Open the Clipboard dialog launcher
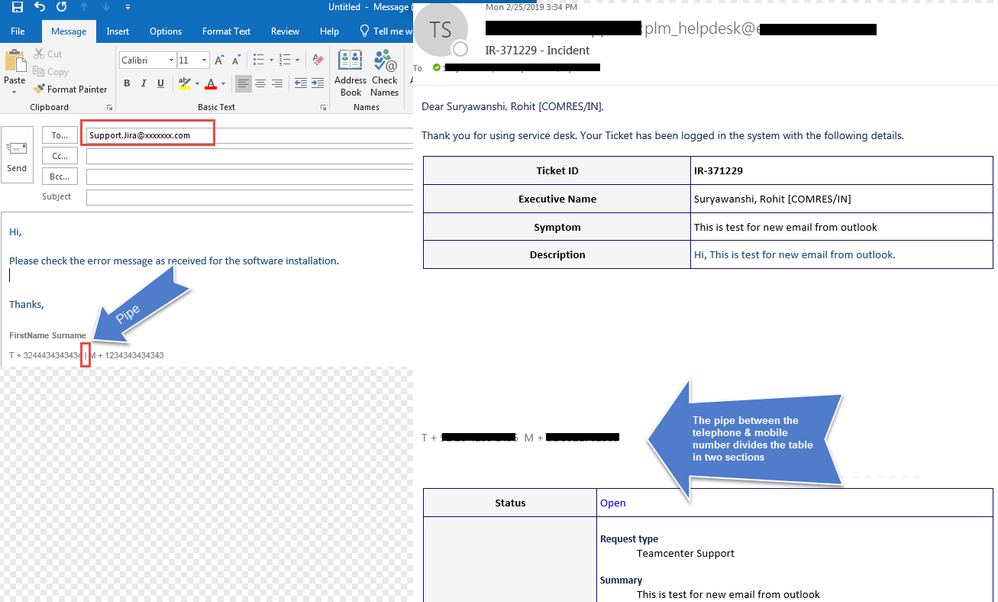 (x=109, y=108)
